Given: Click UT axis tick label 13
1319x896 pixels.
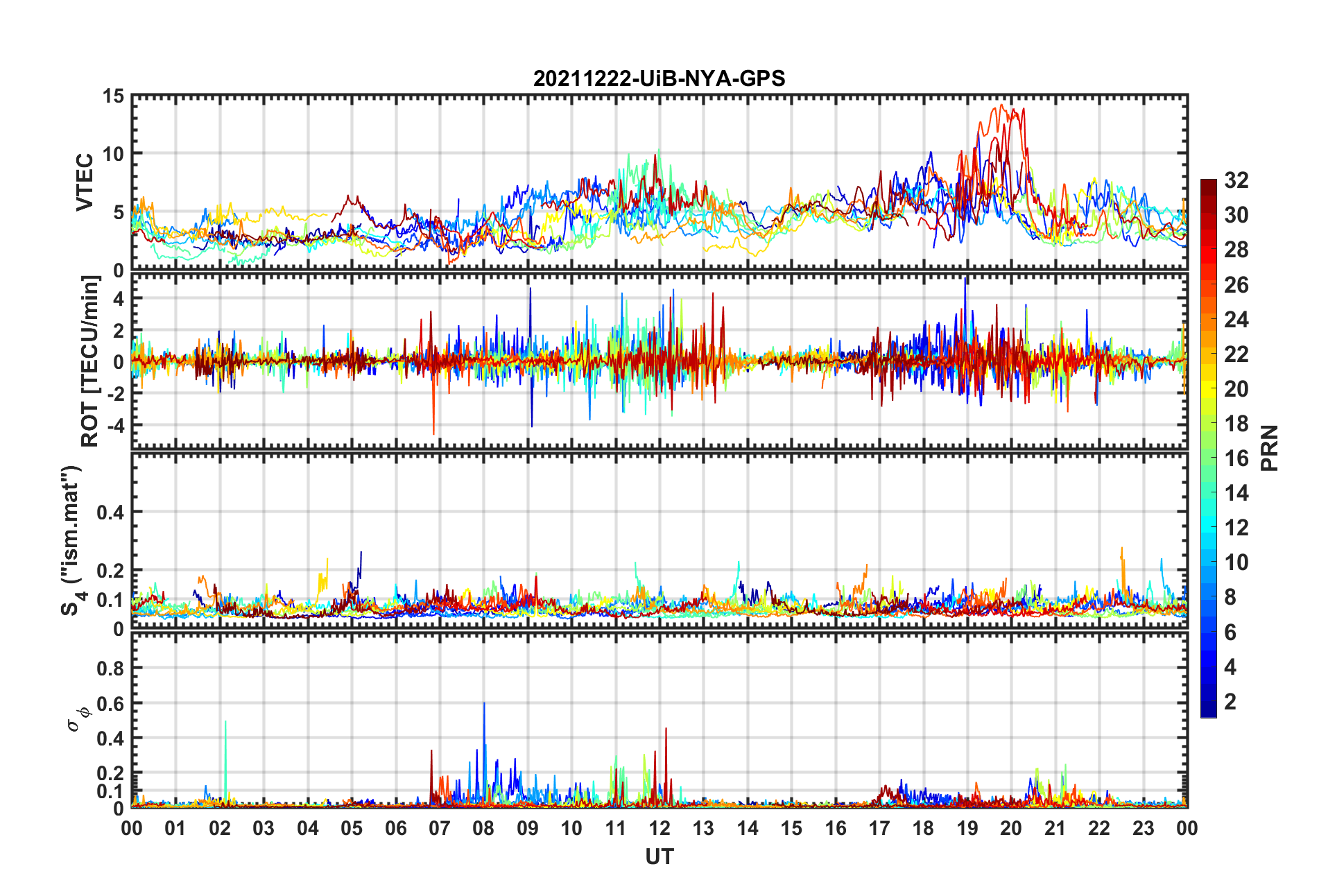Looking at the screenshot, I should tap(703, 828).
